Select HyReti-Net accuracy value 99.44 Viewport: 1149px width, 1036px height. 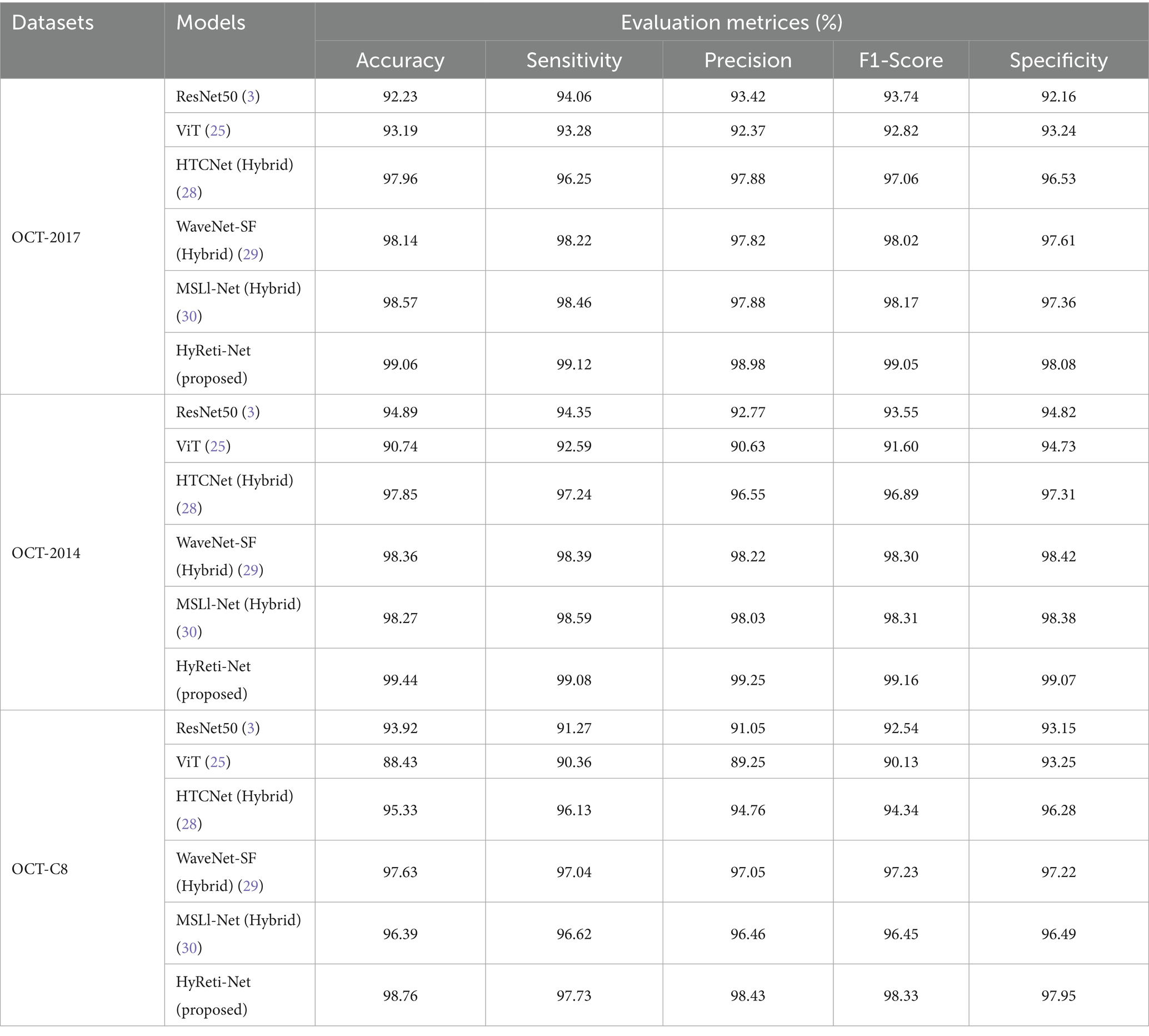(x=400, y=680)
